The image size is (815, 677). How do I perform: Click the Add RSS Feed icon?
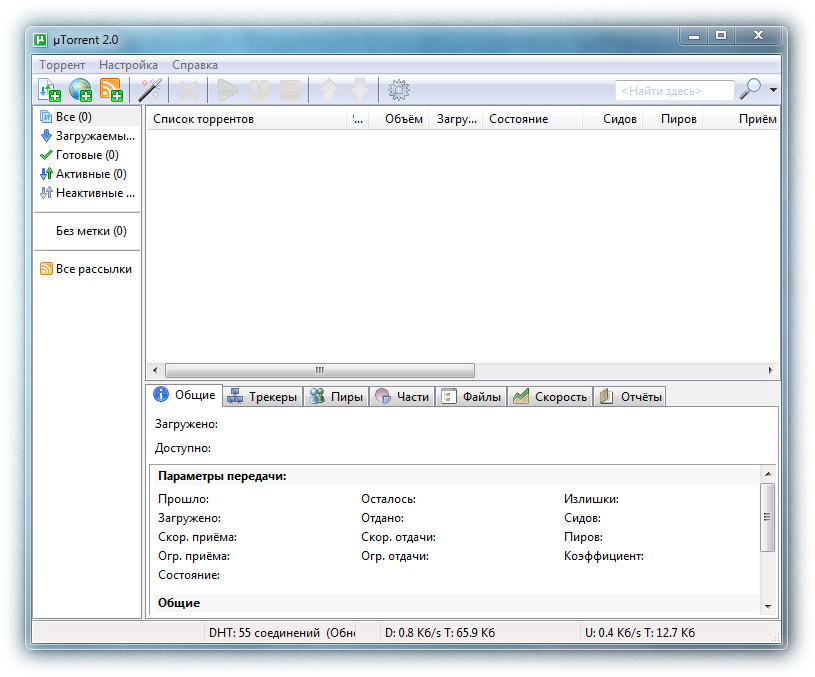click(111, 90)
